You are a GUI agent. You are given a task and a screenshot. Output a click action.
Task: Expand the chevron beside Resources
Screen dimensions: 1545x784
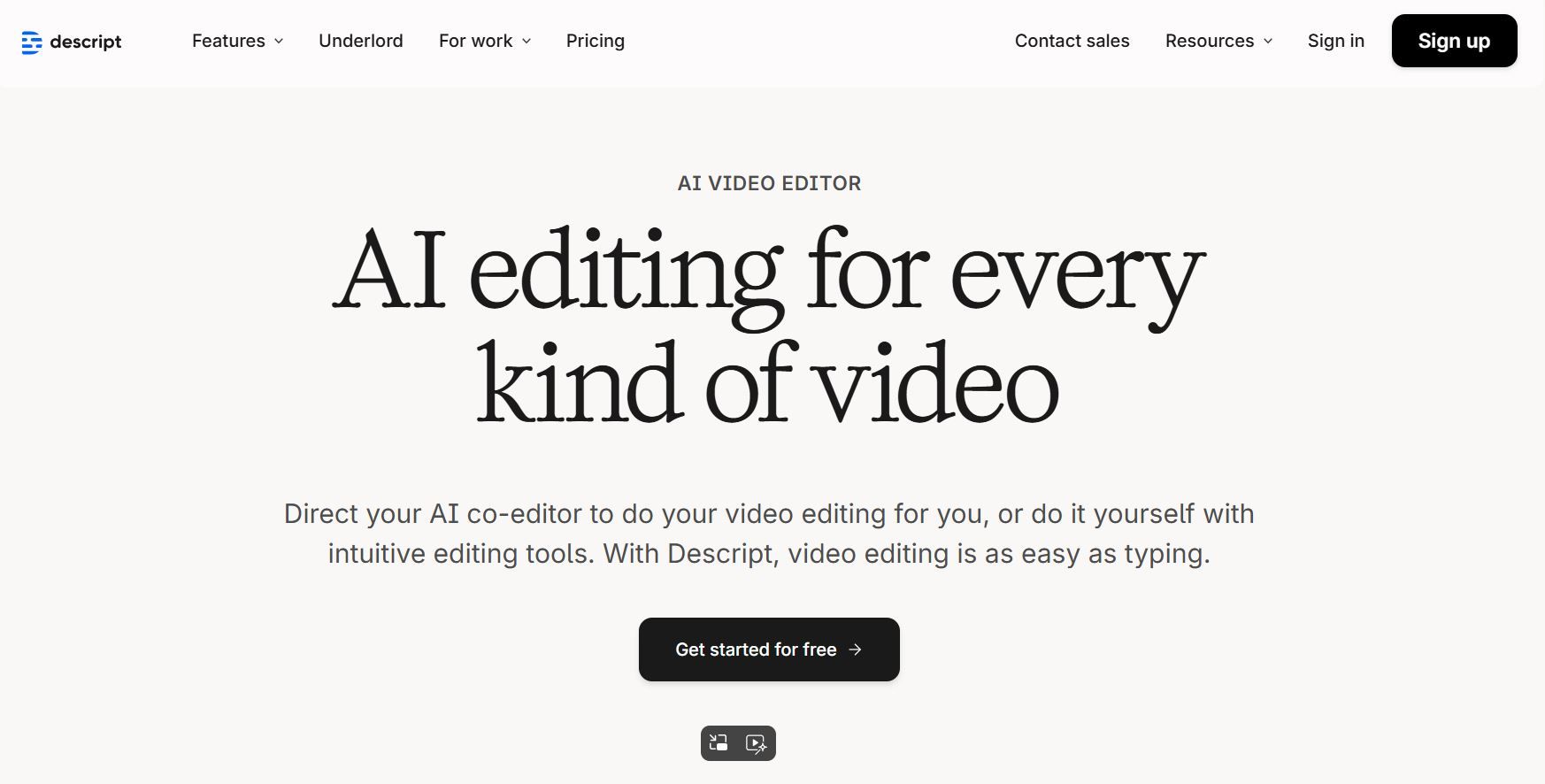pos(1268,42)
